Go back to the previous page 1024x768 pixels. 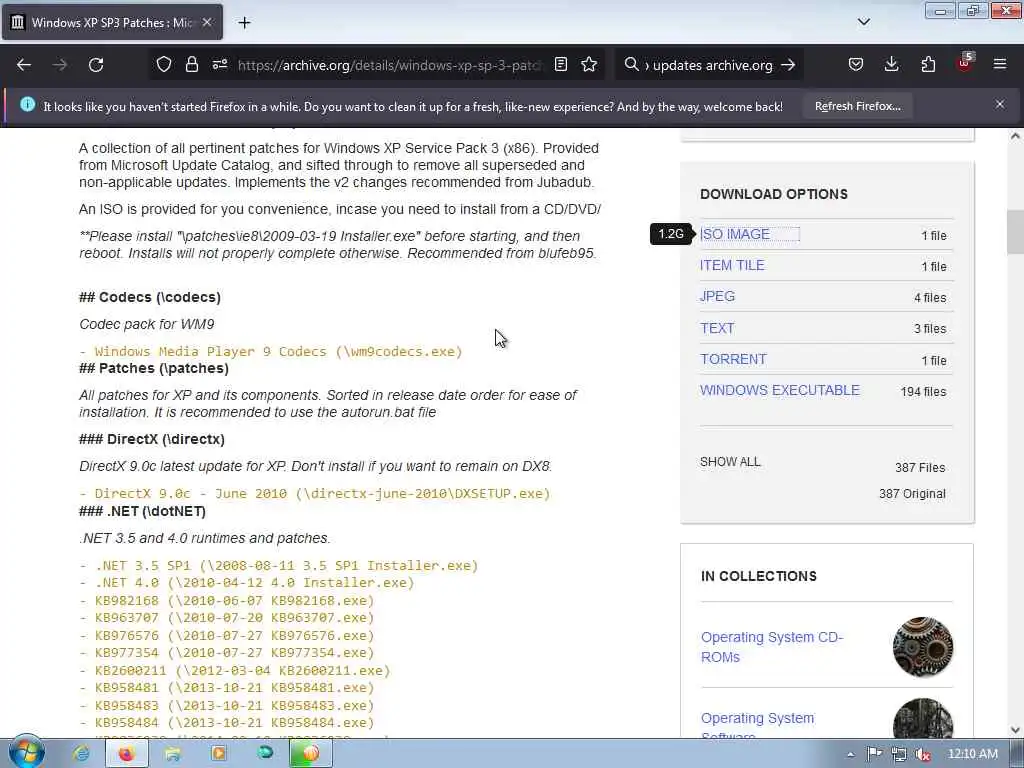[x=24, y=65]
